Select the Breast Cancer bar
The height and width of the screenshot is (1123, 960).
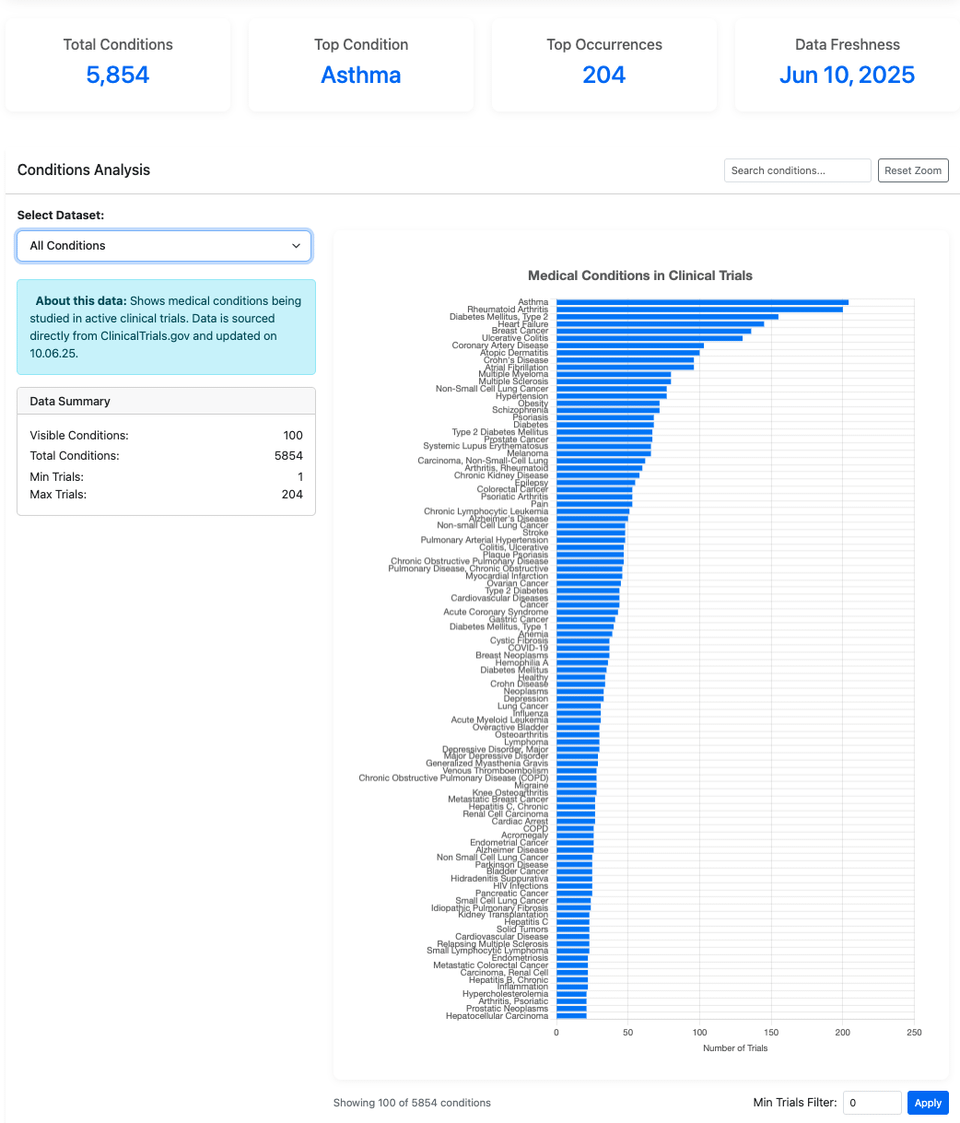point(652,331)
